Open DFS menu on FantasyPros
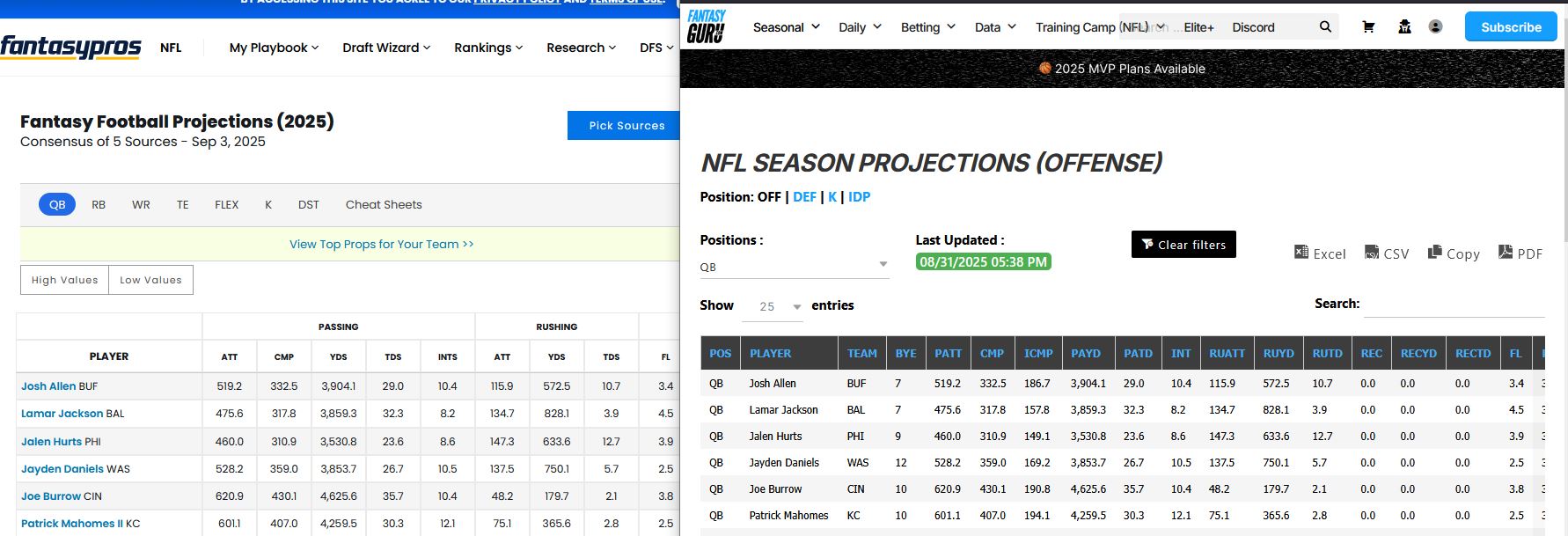Image resolution: width=1568 pixels, height=536 pixels. 656,48
